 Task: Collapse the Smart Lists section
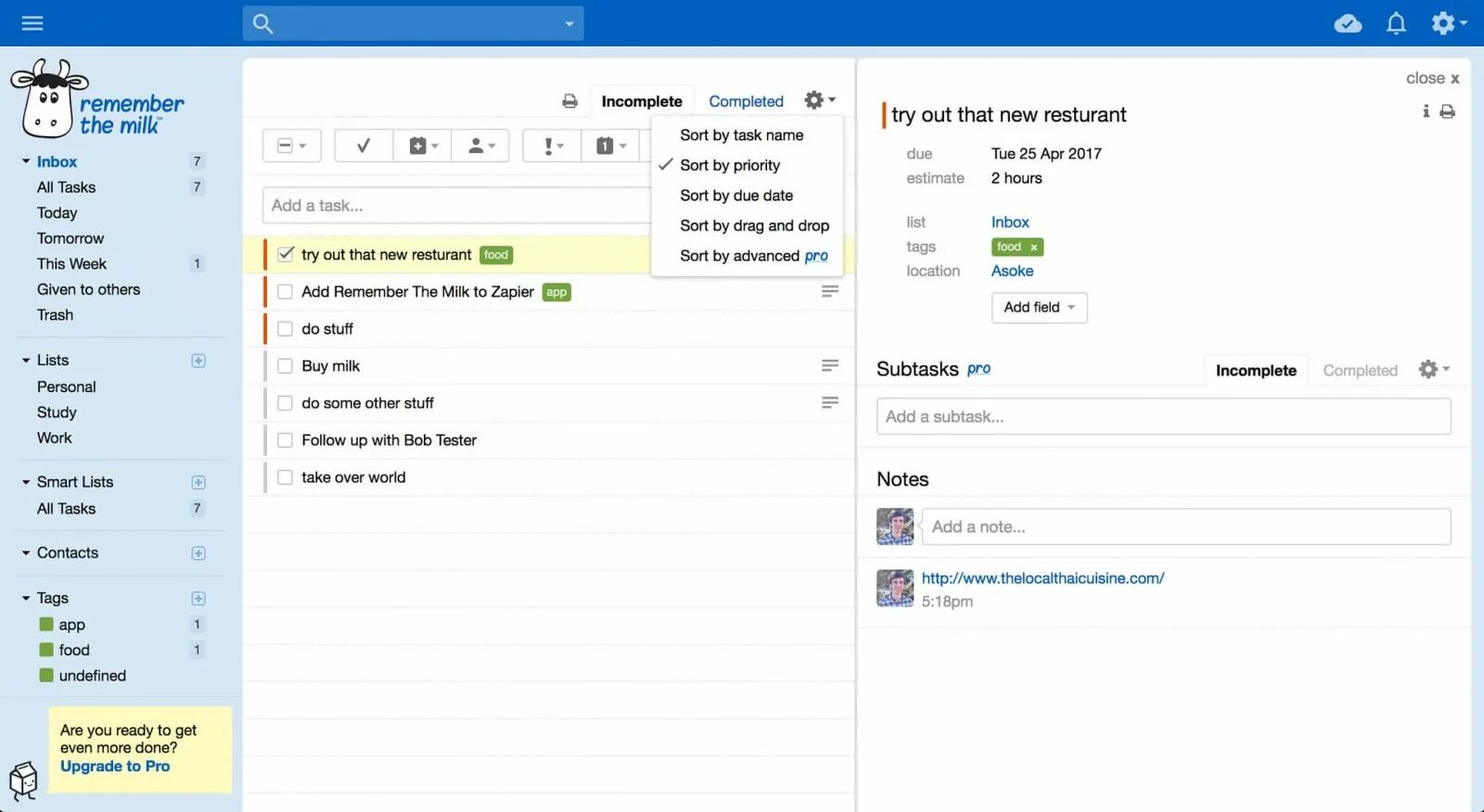click(26, 482)
